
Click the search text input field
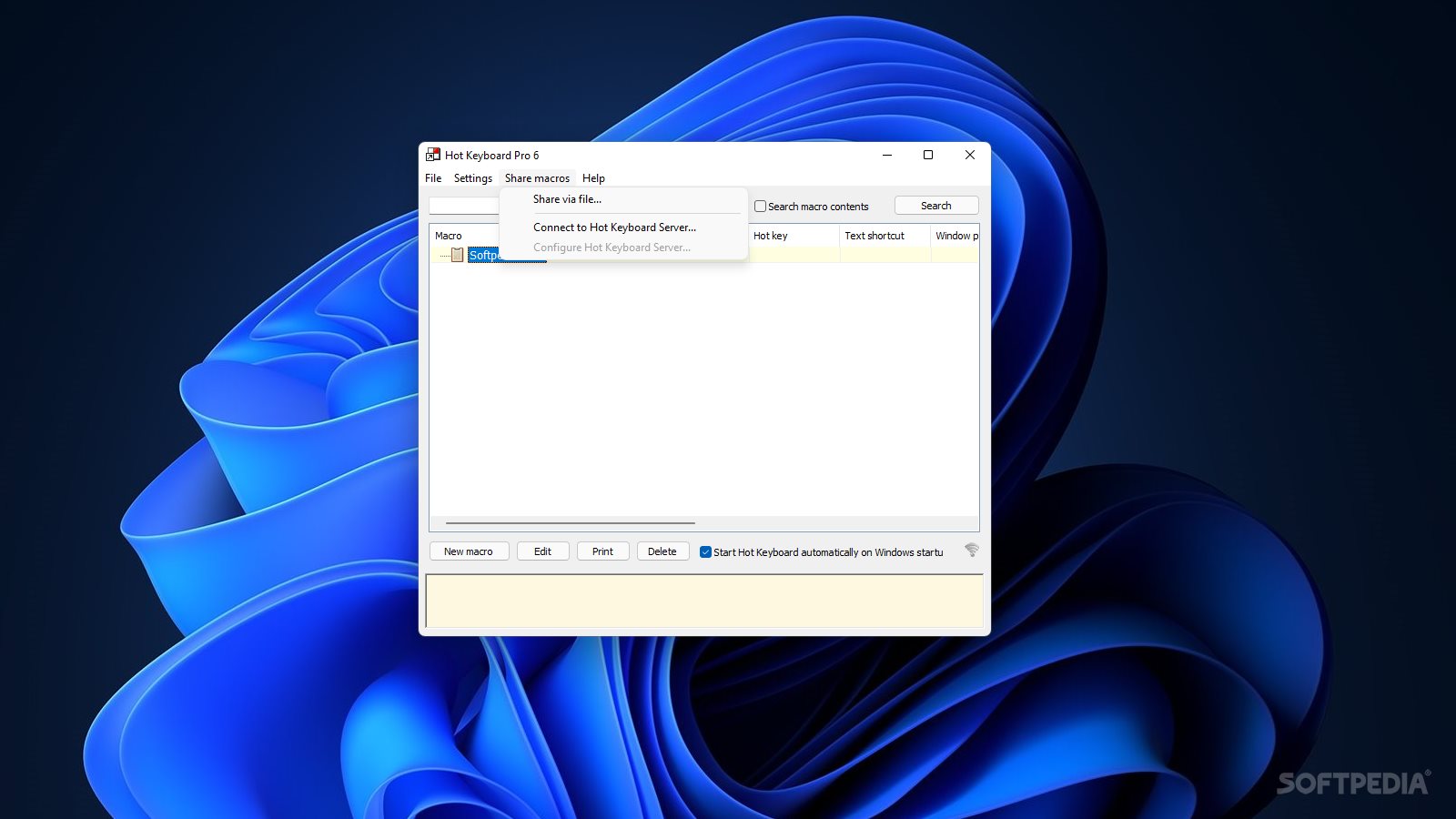[464, 206]
